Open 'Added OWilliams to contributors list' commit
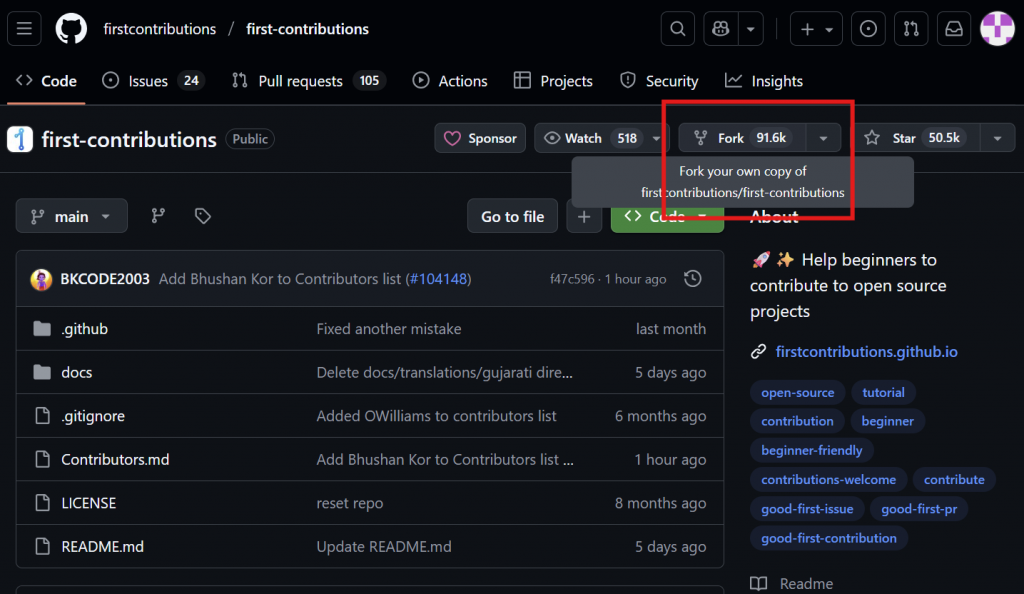 [x=436, y=416]
